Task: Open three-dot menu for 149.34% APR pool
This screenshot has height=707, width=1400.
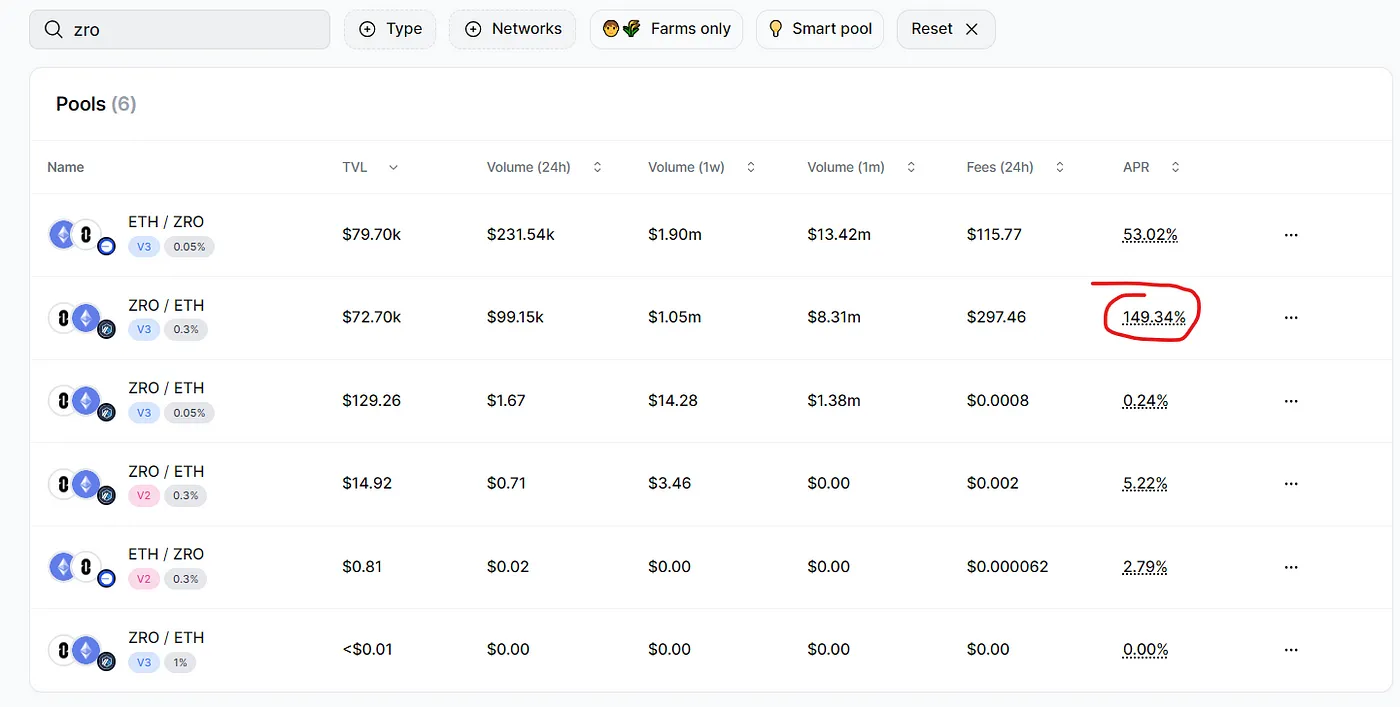Action: click(x=1290, y=318)
